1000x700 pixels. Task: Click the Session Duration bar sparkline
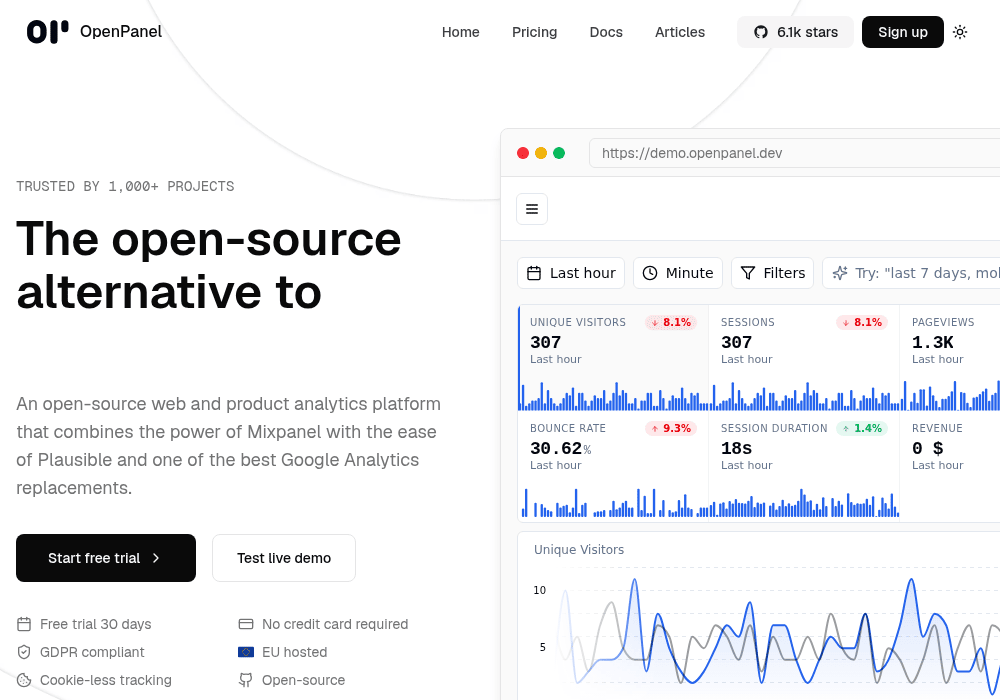[x=805, y=503]
